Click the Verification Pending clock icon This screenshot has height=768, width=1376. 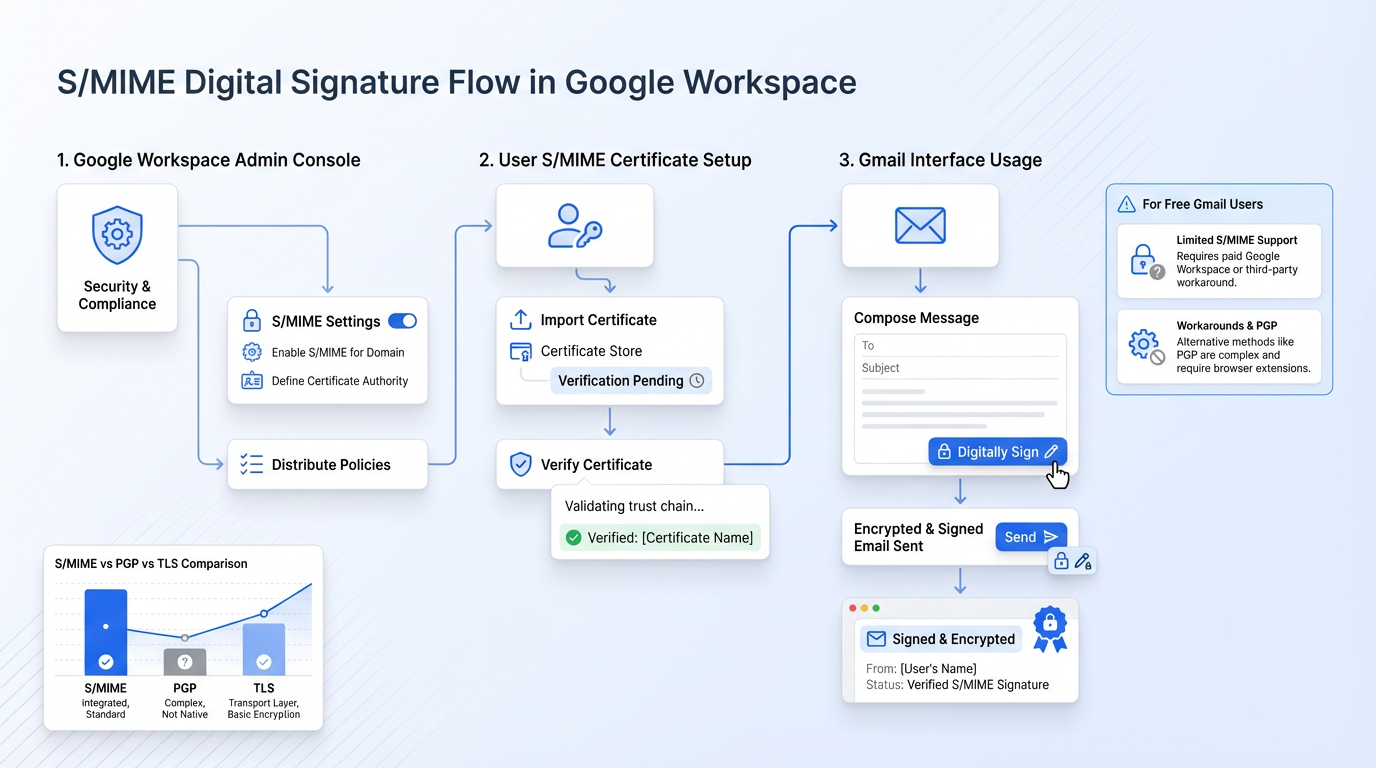tap(697, 381)
